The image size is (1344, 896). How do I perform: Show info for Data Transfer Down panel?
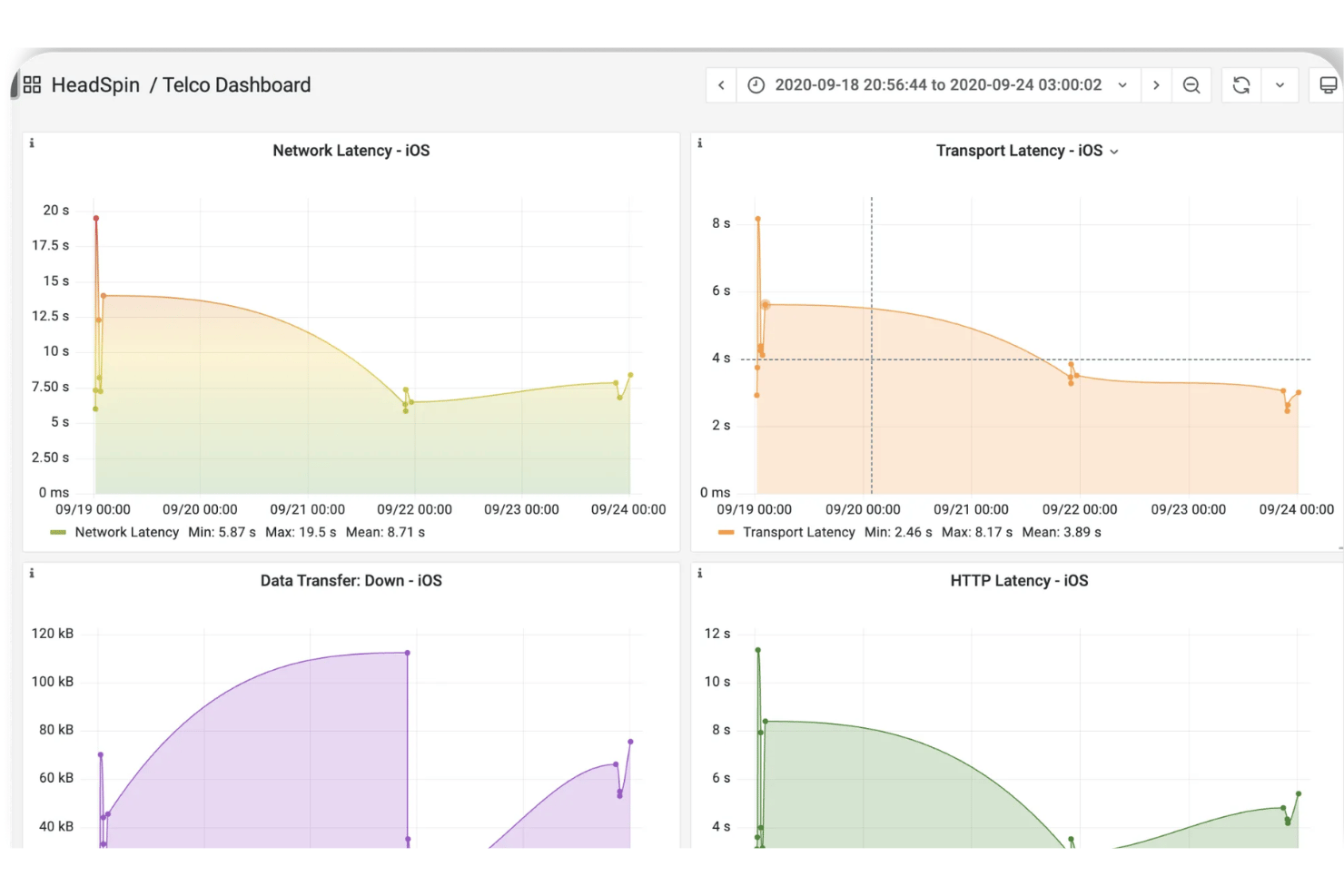[32, 573]
